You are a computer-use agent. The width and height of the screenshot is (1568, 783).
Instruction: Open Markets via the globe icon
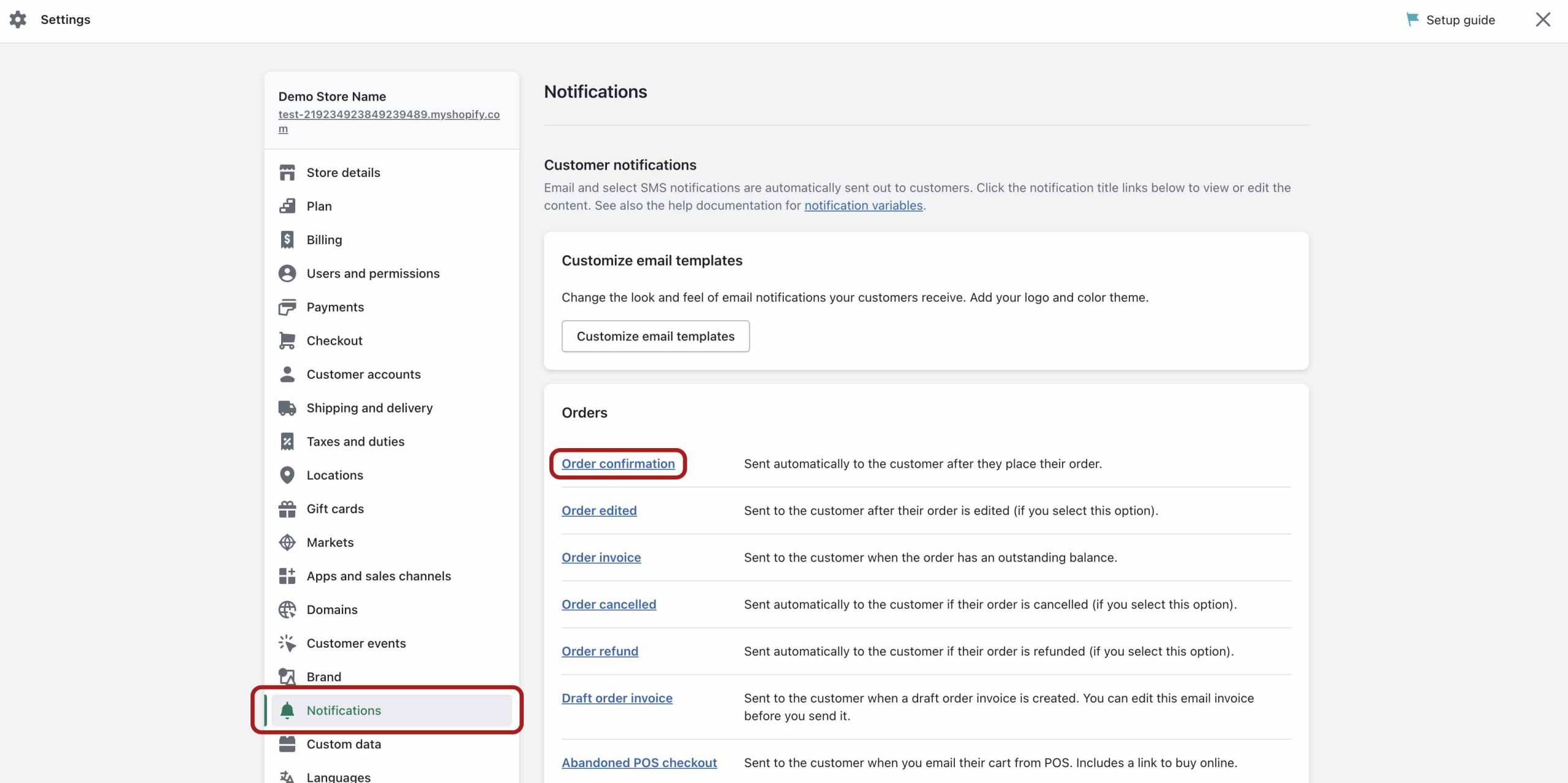pyautogui.click(x=287, y=542)
